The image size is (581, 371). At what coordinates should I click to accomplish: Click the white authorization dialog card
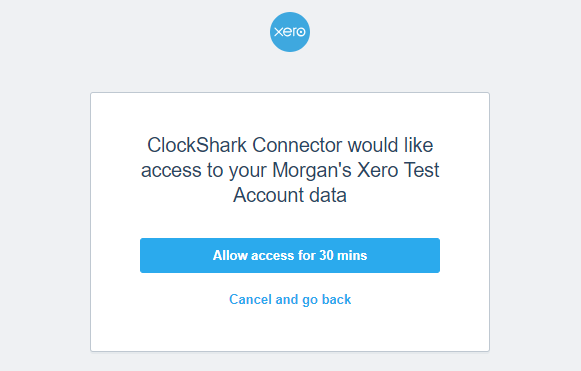[290, 222]
